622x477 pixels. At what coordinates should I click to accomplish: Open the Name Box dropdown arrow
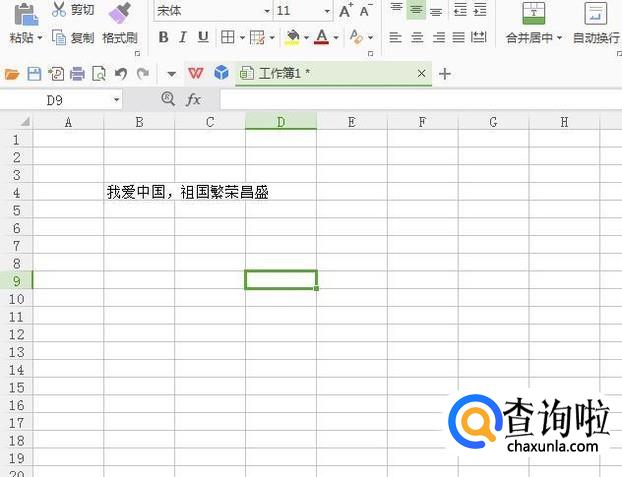tap(116, 99)
